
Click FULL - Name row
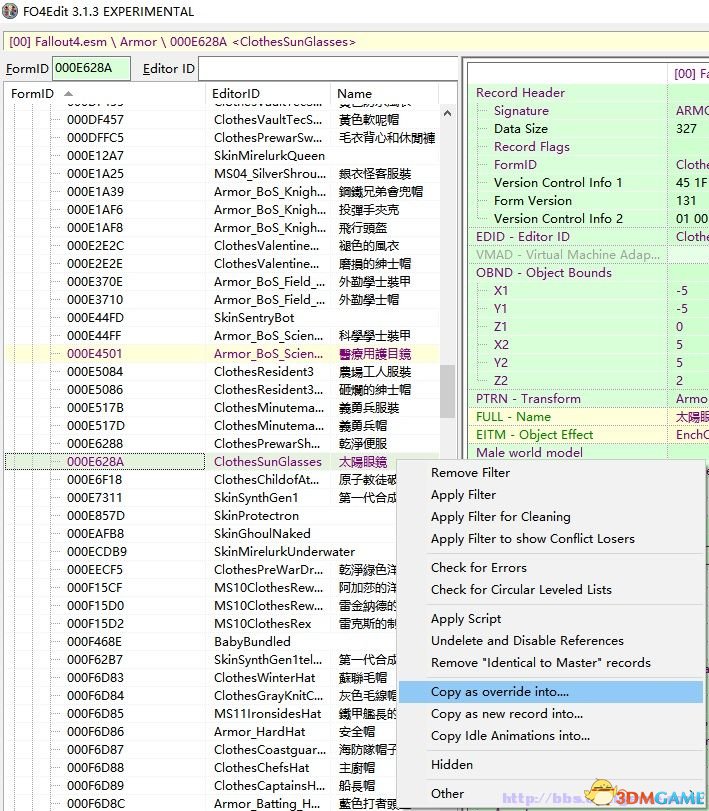click(x=588, y=417)
